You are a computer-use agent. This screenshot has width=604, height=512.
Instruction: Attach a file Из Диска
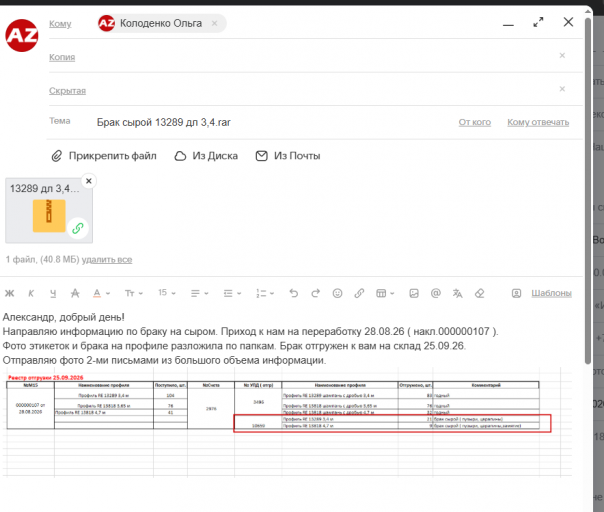click(x=206, y=156)
